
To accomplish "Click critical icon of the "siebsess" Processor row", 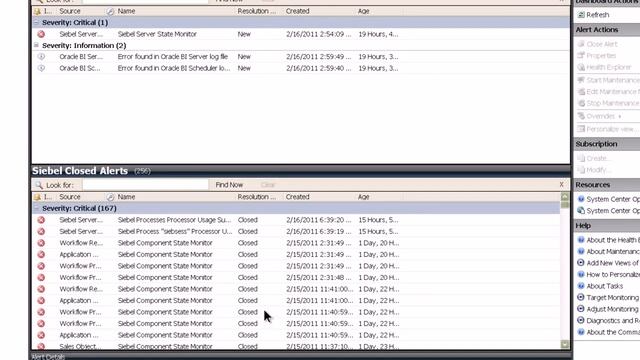I will 41,231.
